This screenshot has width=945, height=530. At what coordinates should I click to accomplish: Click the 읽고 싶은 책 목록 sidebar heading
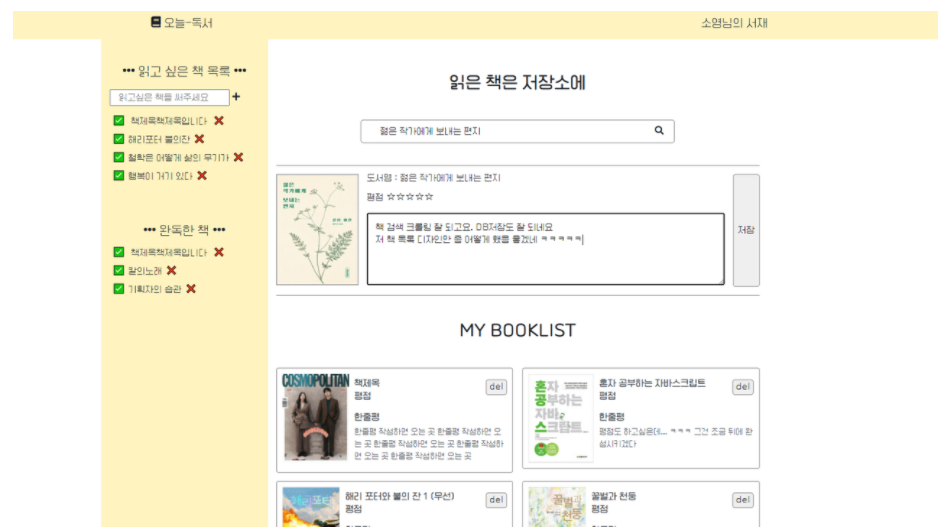tap(184, 71)
